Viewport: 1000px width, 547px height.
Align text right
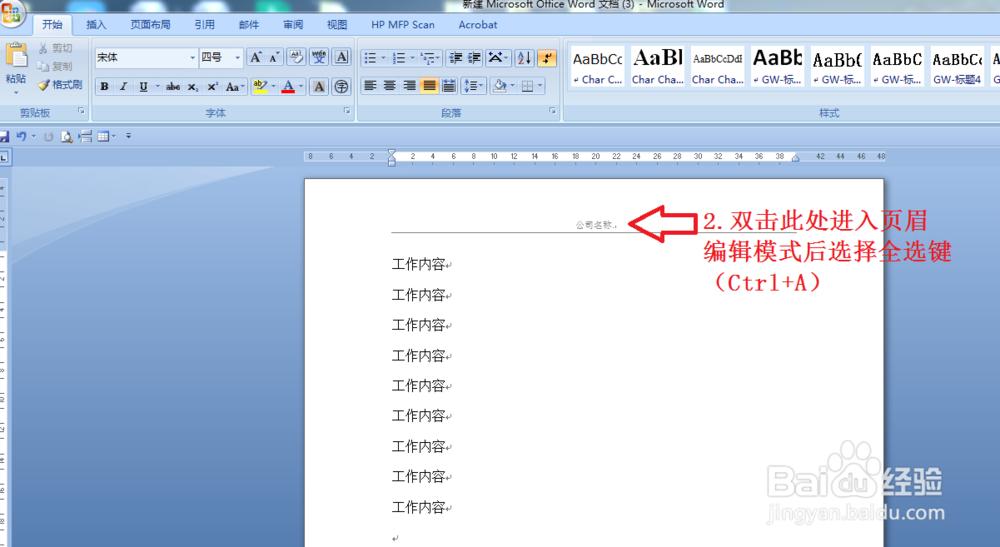pyautogui.click(x=409, y=85)
